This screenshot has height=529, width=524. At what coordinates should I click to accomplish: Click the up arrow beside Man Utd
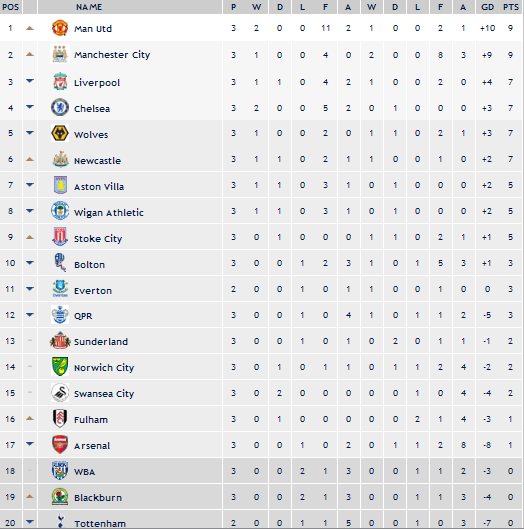click(30, 28)
